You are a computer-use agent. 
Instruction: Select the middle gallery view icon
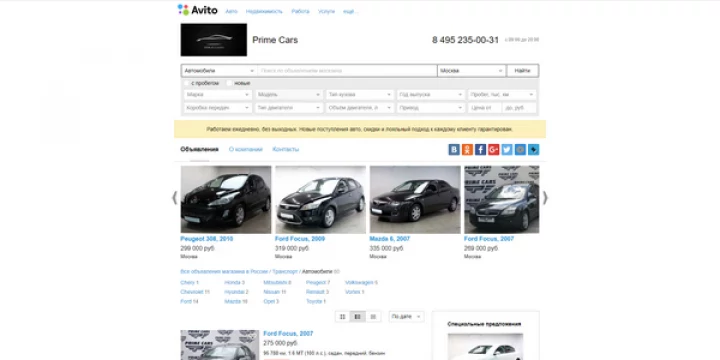[358, 317]
